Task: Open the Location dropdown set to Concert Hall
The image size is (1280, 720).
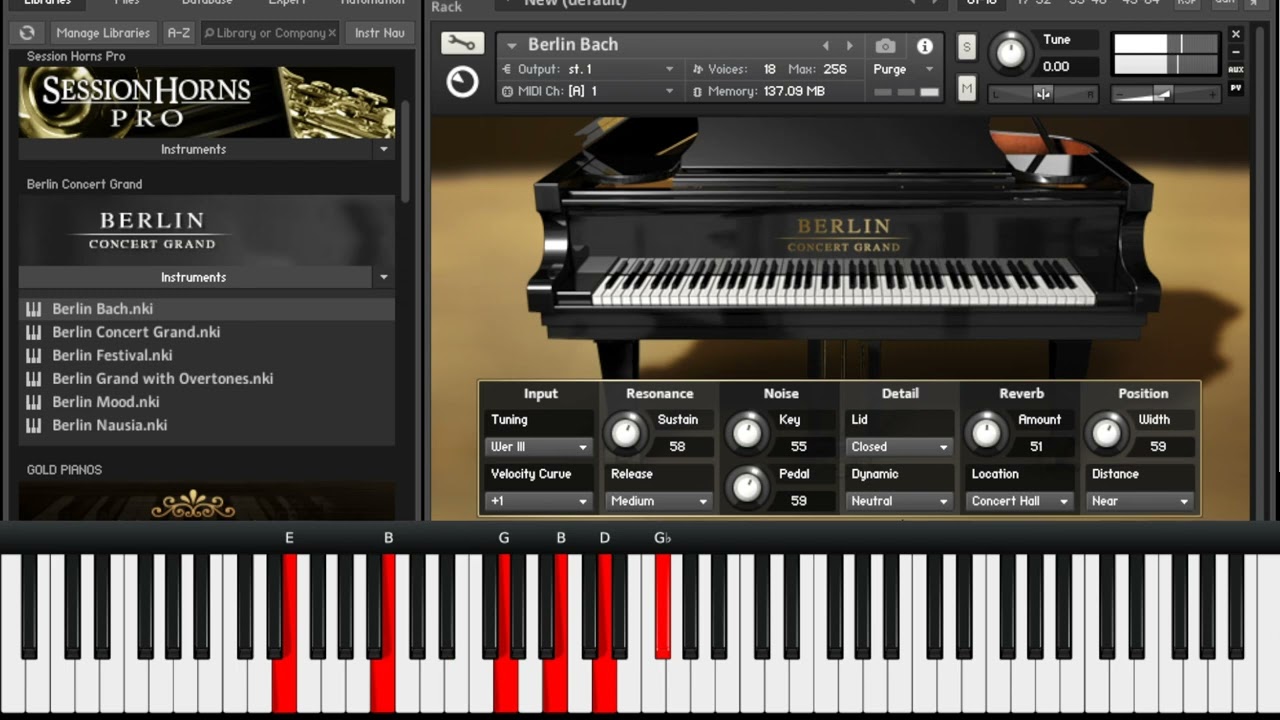Action: tap(1019, 501)
